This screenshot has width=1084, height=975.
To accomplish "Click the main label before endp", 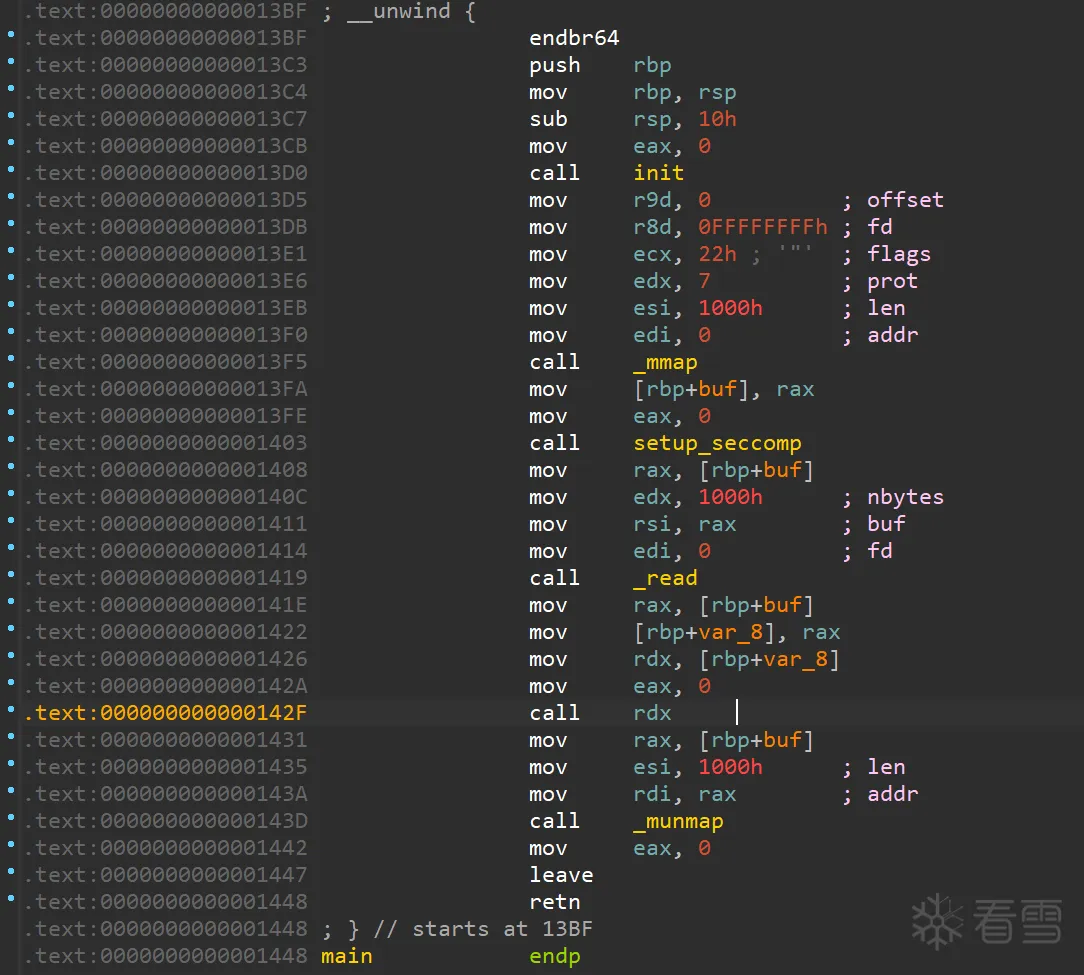I will 346,956.
